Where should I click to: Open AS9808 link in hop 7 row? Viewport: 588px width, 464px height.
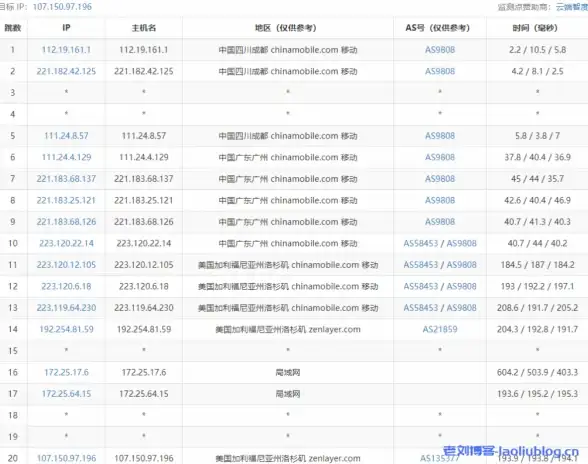click(440, 179)
